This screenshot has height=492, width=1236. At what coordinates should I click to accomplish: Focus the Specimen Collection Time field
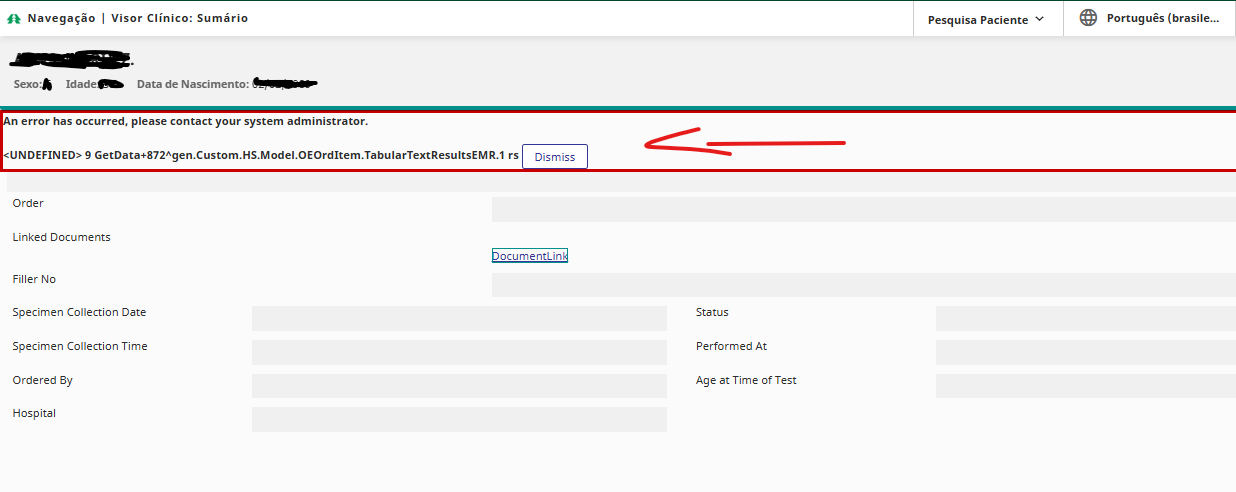(459, 352)
